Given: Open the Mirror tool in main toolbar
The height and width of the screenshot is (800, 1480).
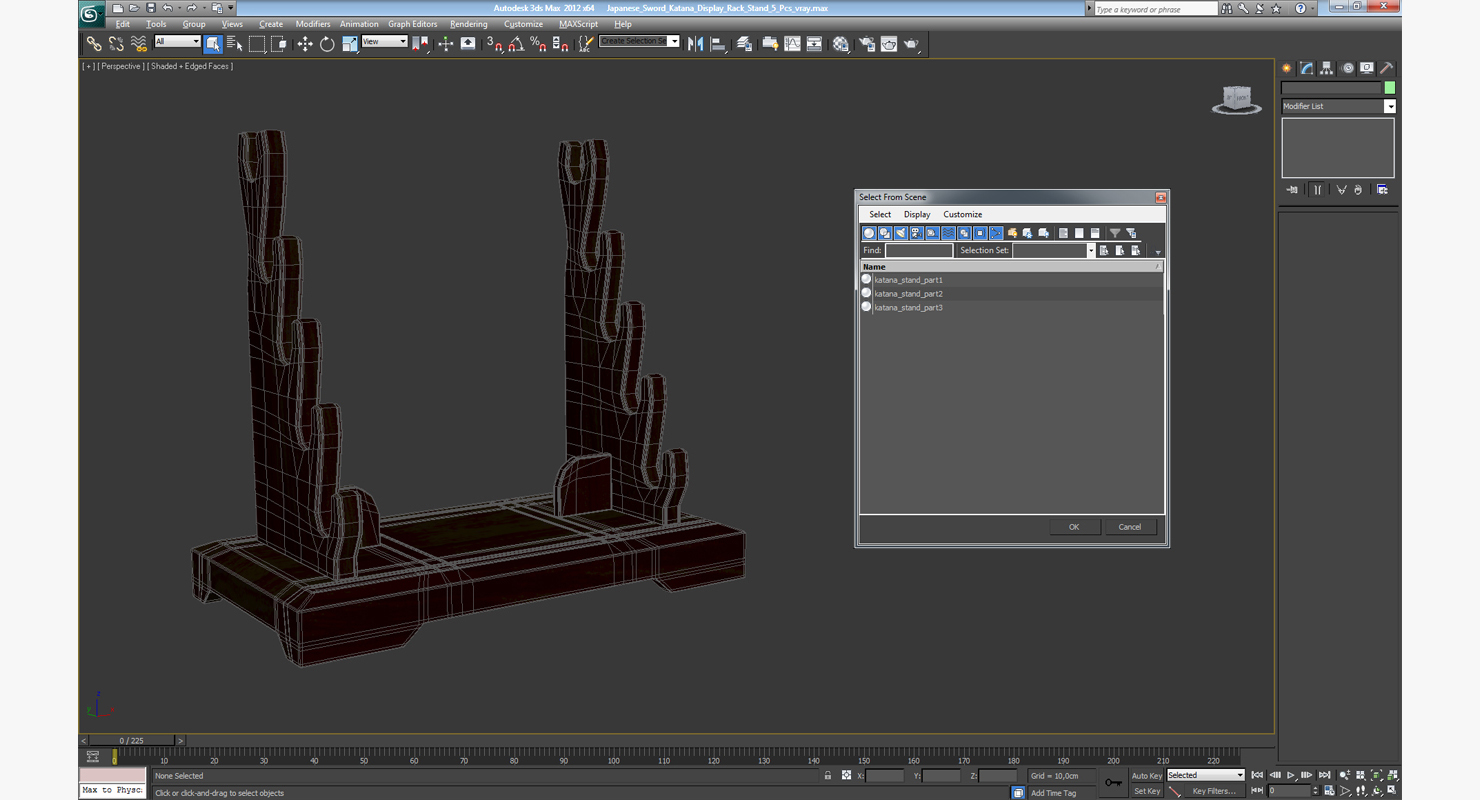Looking at the screenshot, I should pyautogui.click(x=695, y=44).
